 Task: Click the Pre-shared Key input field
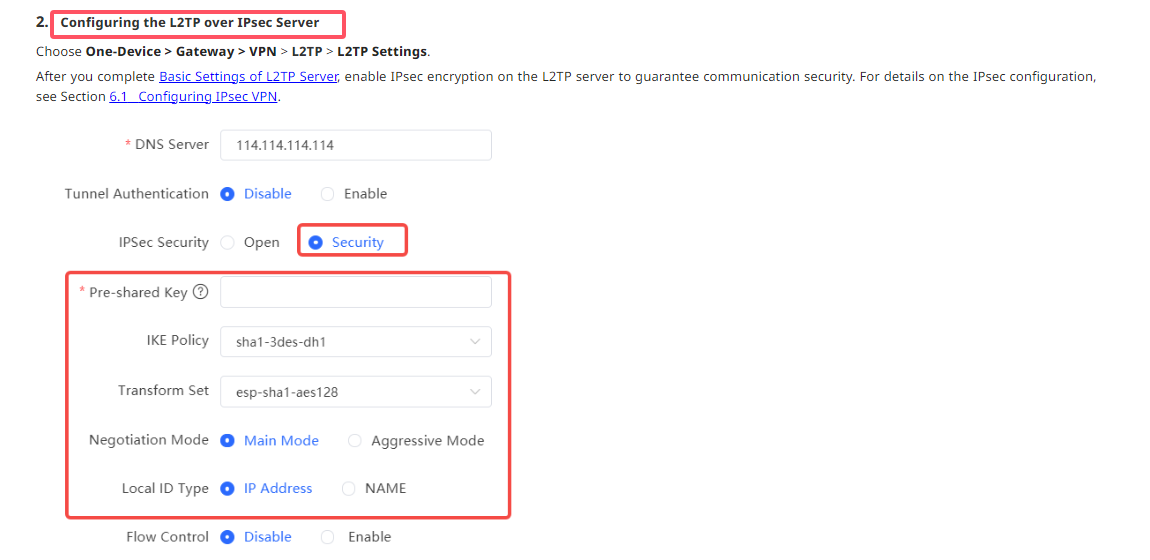coord(356,292)
